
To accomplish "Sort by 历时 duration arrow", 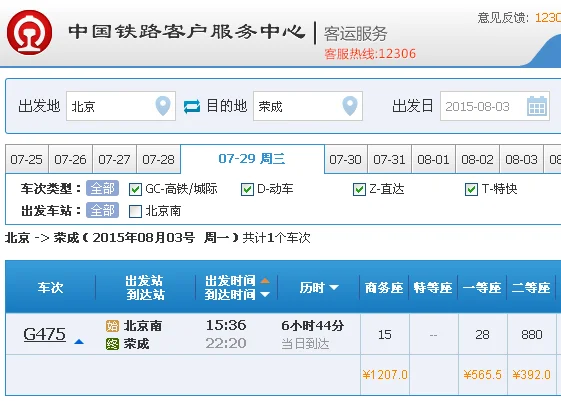I will tap(334, 288).
